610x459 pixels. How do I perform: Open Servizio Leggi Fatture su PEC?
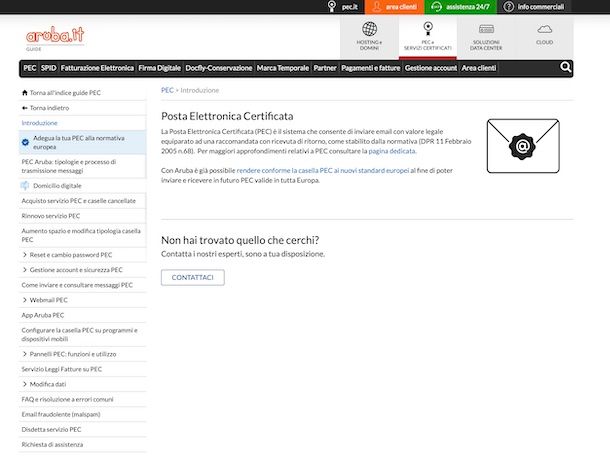[61, 369]
